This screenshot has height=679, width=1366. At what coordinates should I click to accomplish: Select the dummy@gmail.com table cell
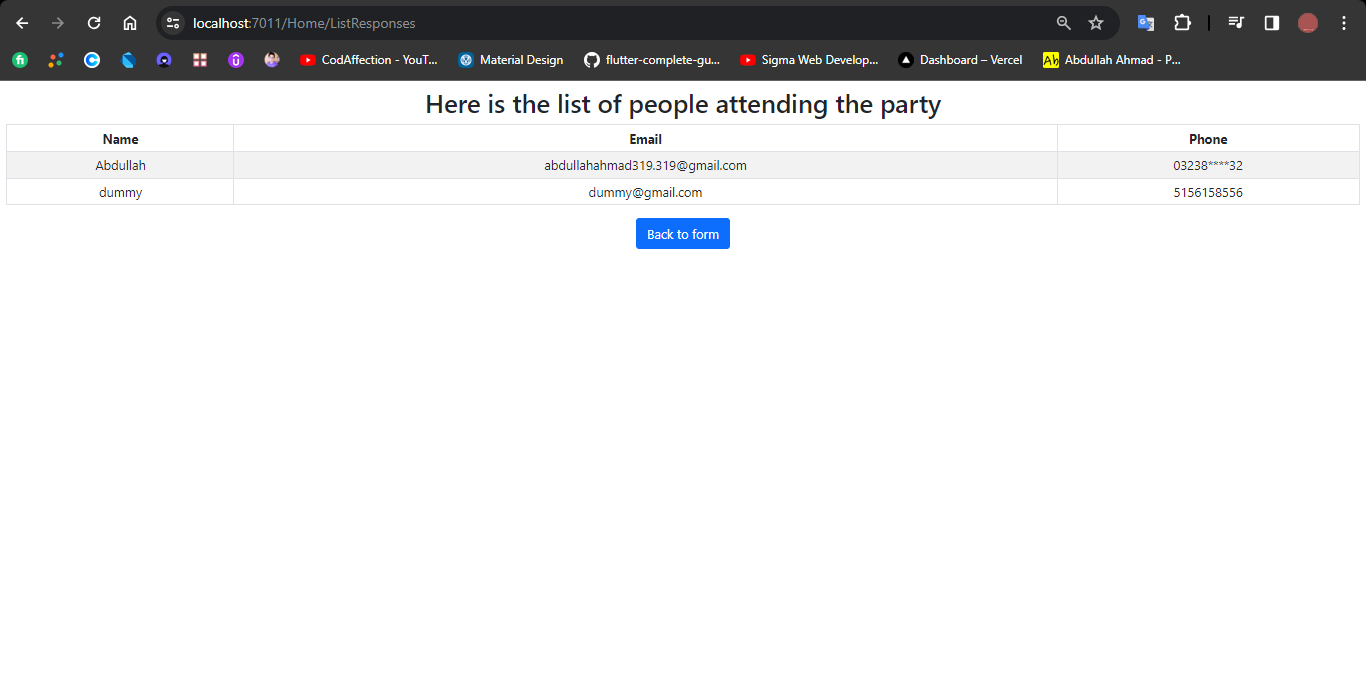tap(645, 192)
